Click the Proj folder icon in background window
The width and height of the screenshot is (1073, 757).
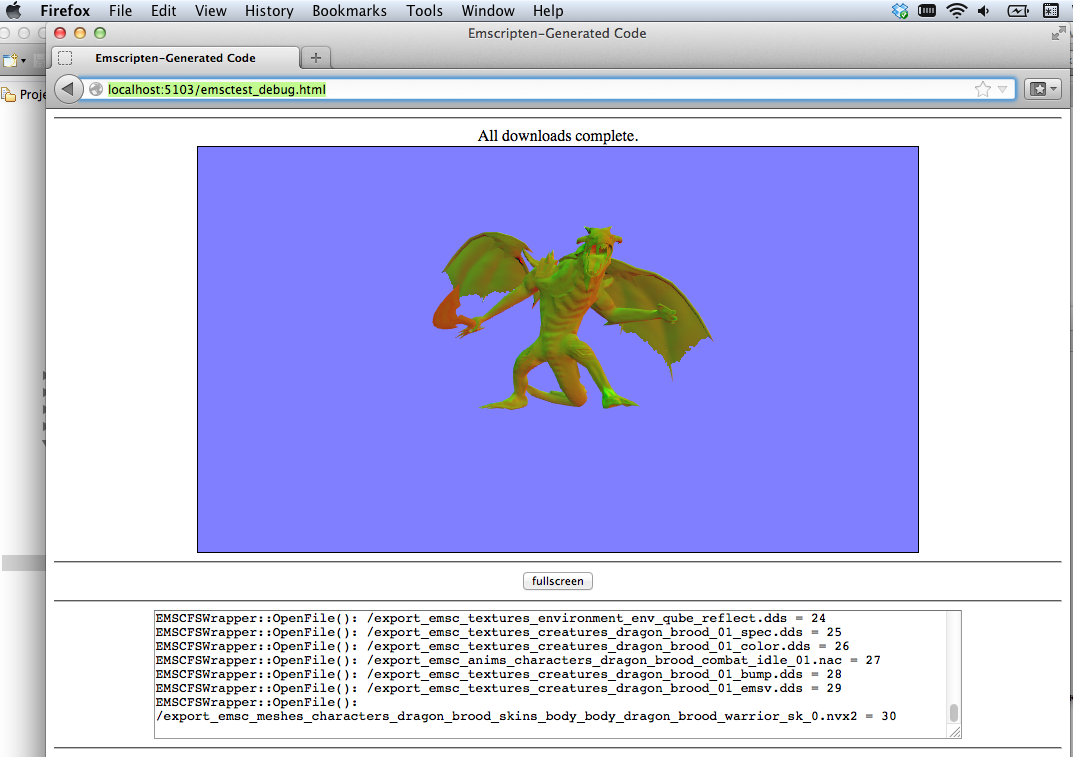(x=9, y=94)
